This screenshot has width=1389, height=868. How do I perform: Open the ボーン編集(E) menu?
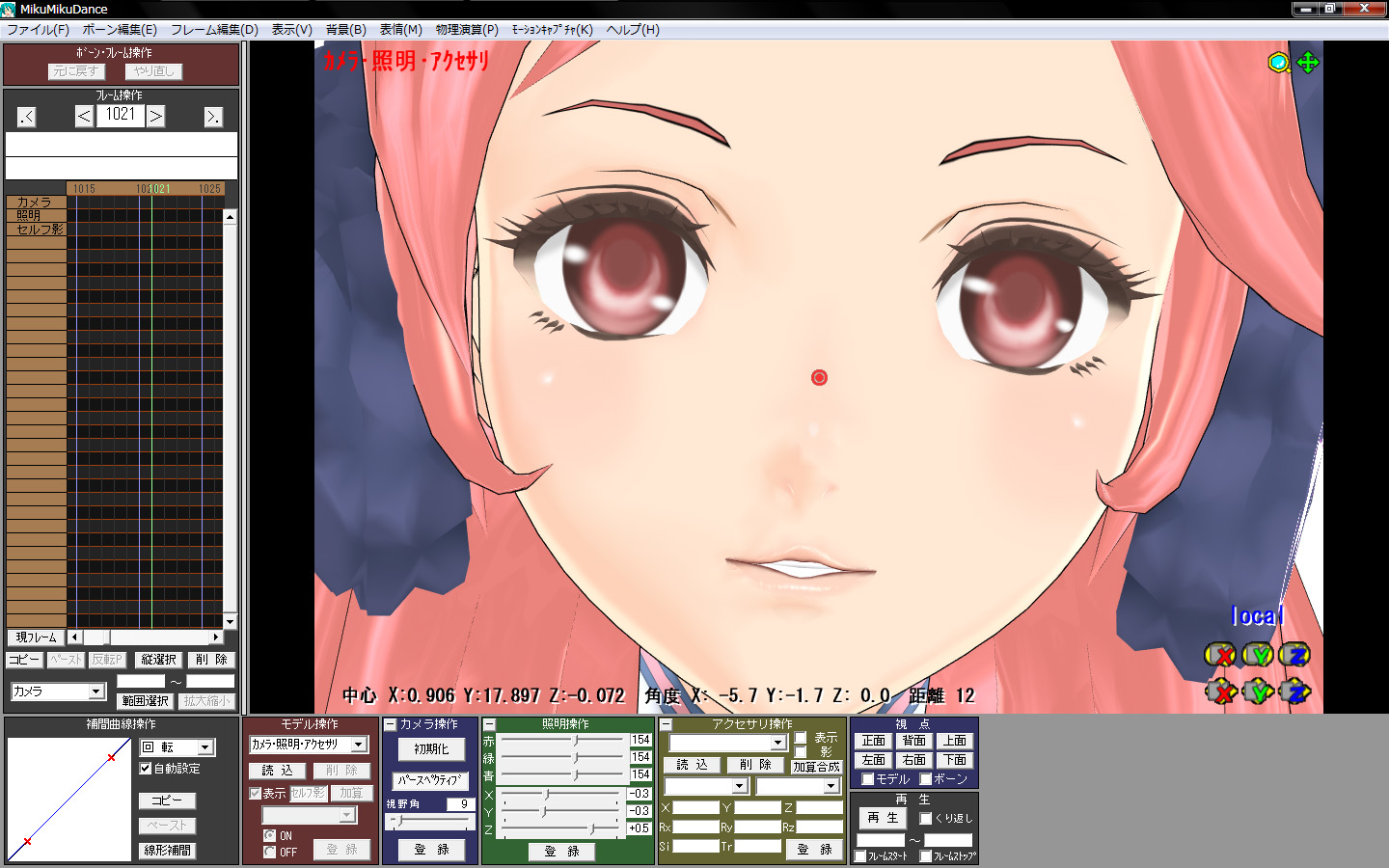point(120,30)
